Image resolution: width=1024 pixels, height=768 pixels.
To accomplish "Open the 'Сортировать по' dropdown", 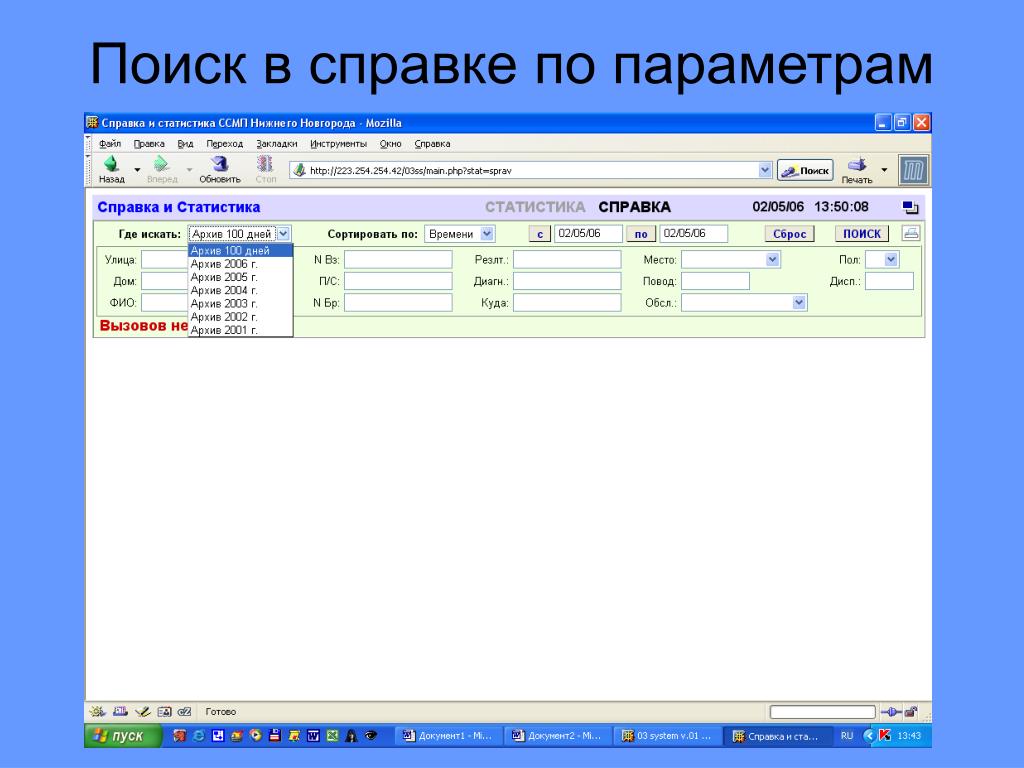I will pos(459,234).
